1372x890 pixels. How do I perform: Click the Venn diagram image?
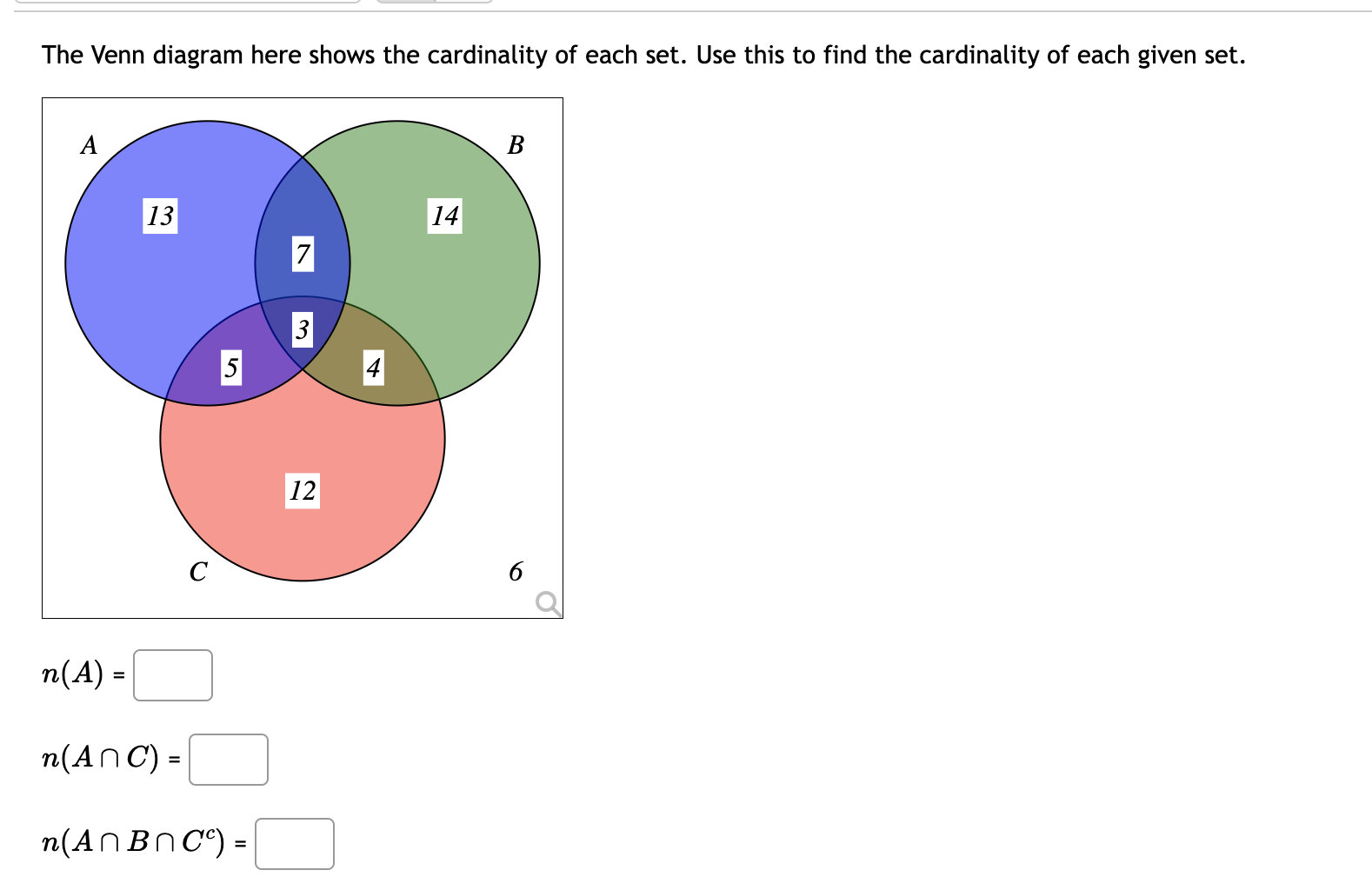[x=302, y=356]
